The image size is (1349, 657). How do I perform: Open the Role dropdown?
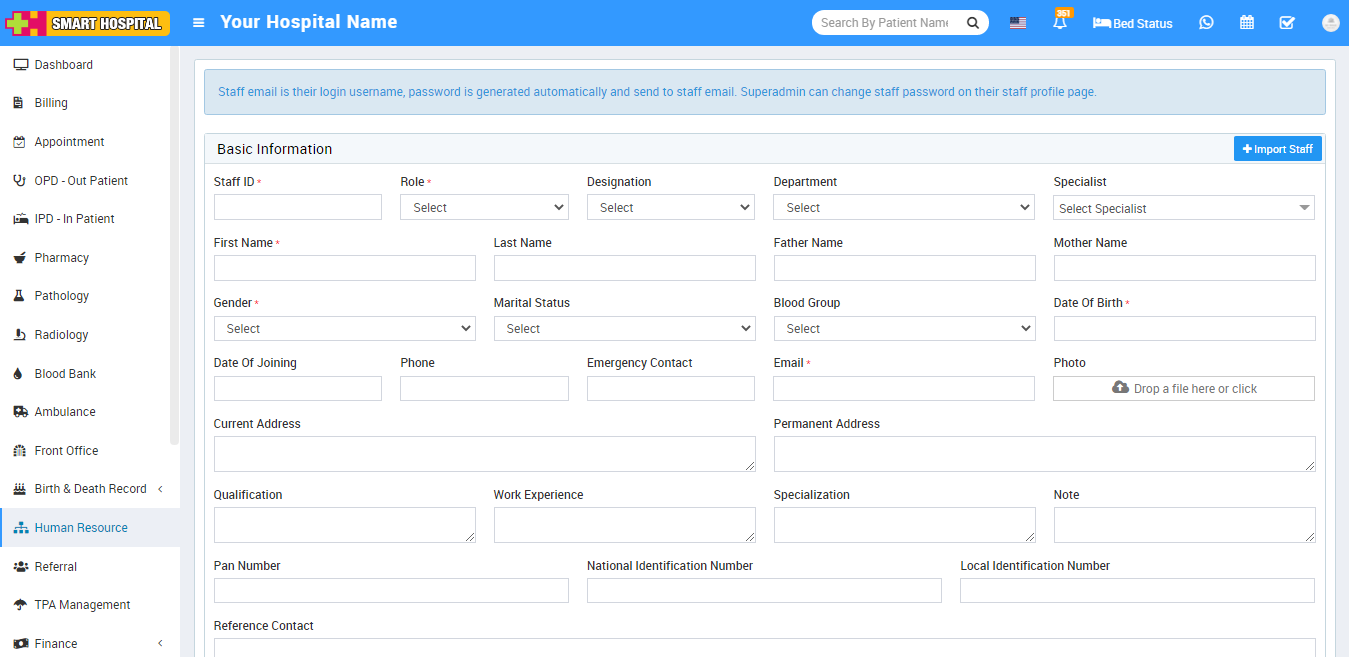click(484, 207)
